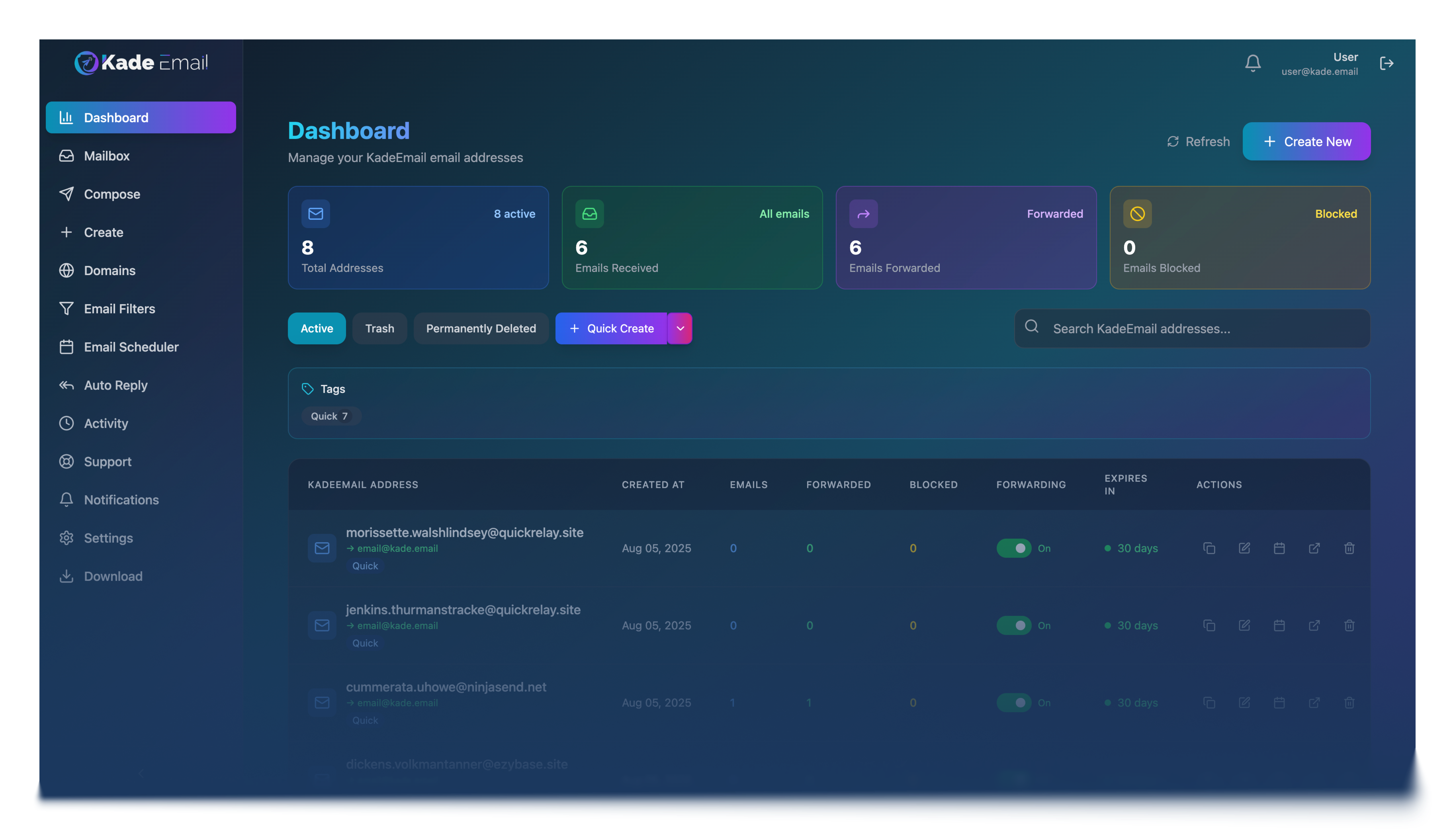Image resolution: width=1455 pixels, height=840 pixels.
Task: Open the Permanently Deleted tab
Action: tap(481, 328)
